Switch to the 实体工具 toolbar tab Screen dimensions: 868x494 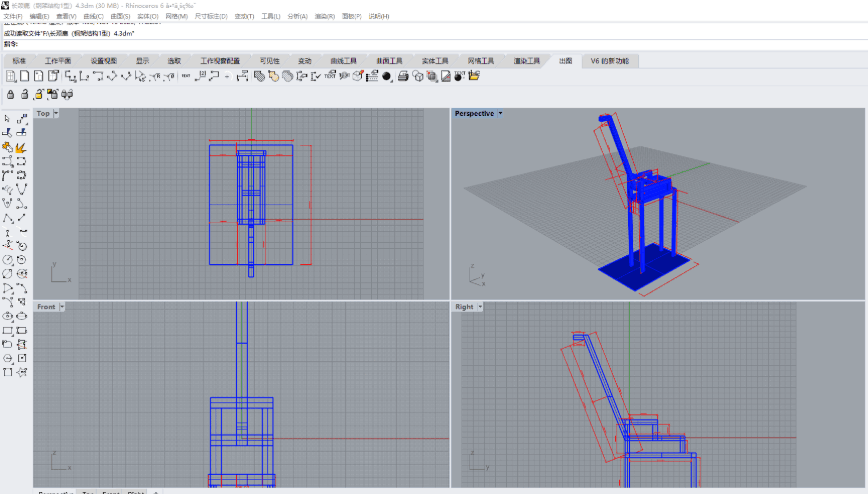point(435,61)
